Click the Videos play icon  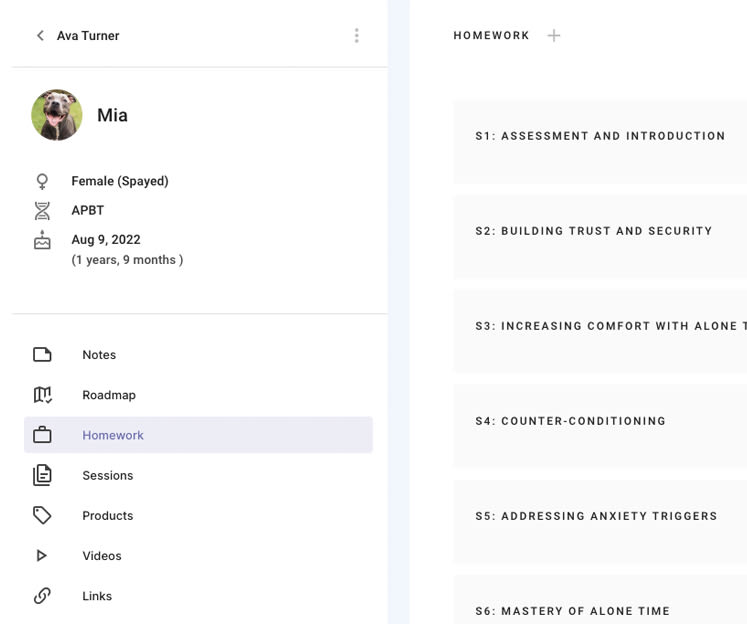click(41, 555)
